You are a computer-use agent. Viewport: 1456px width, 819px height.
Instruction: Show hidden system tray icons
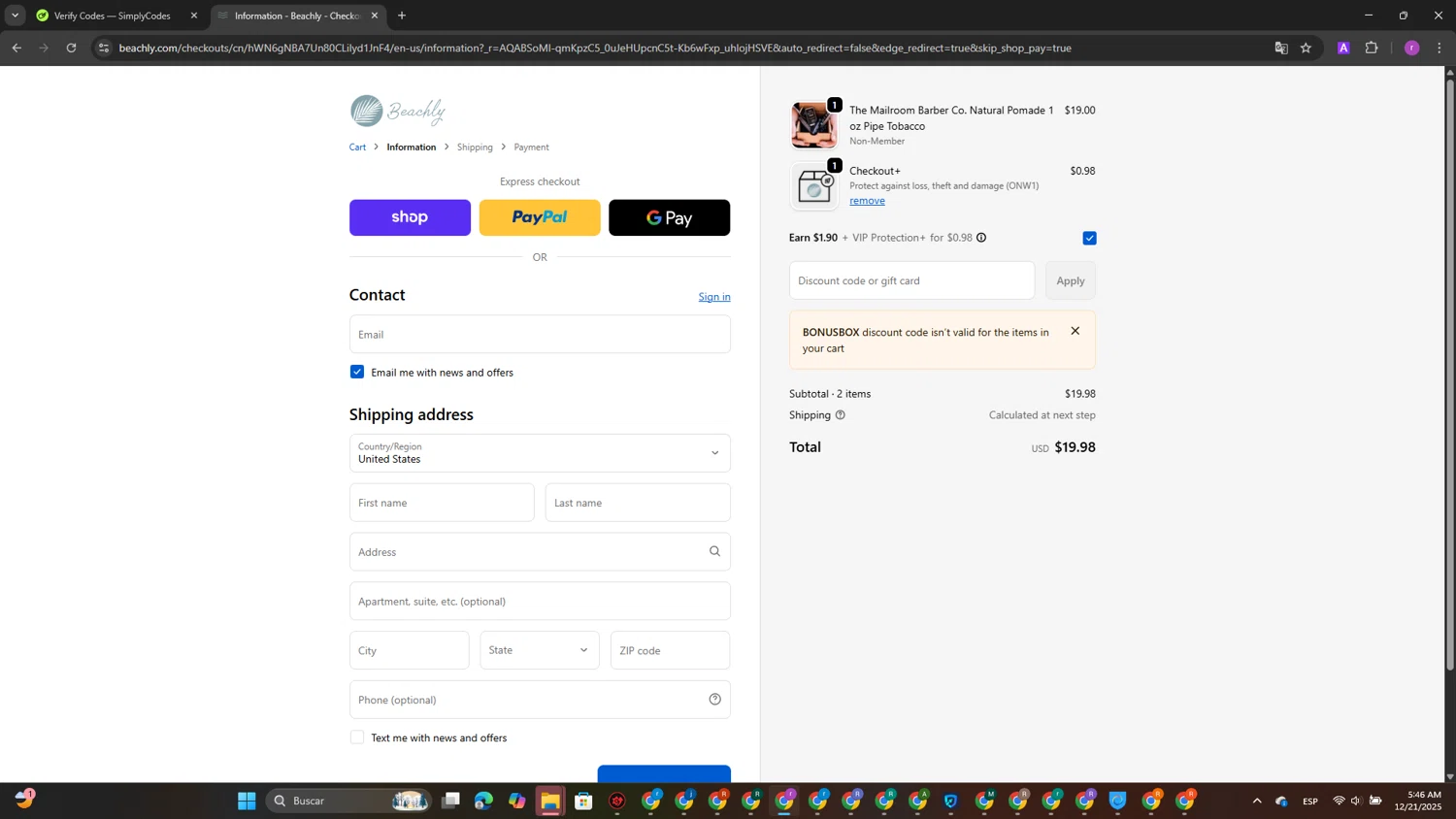pos(1257,801)
